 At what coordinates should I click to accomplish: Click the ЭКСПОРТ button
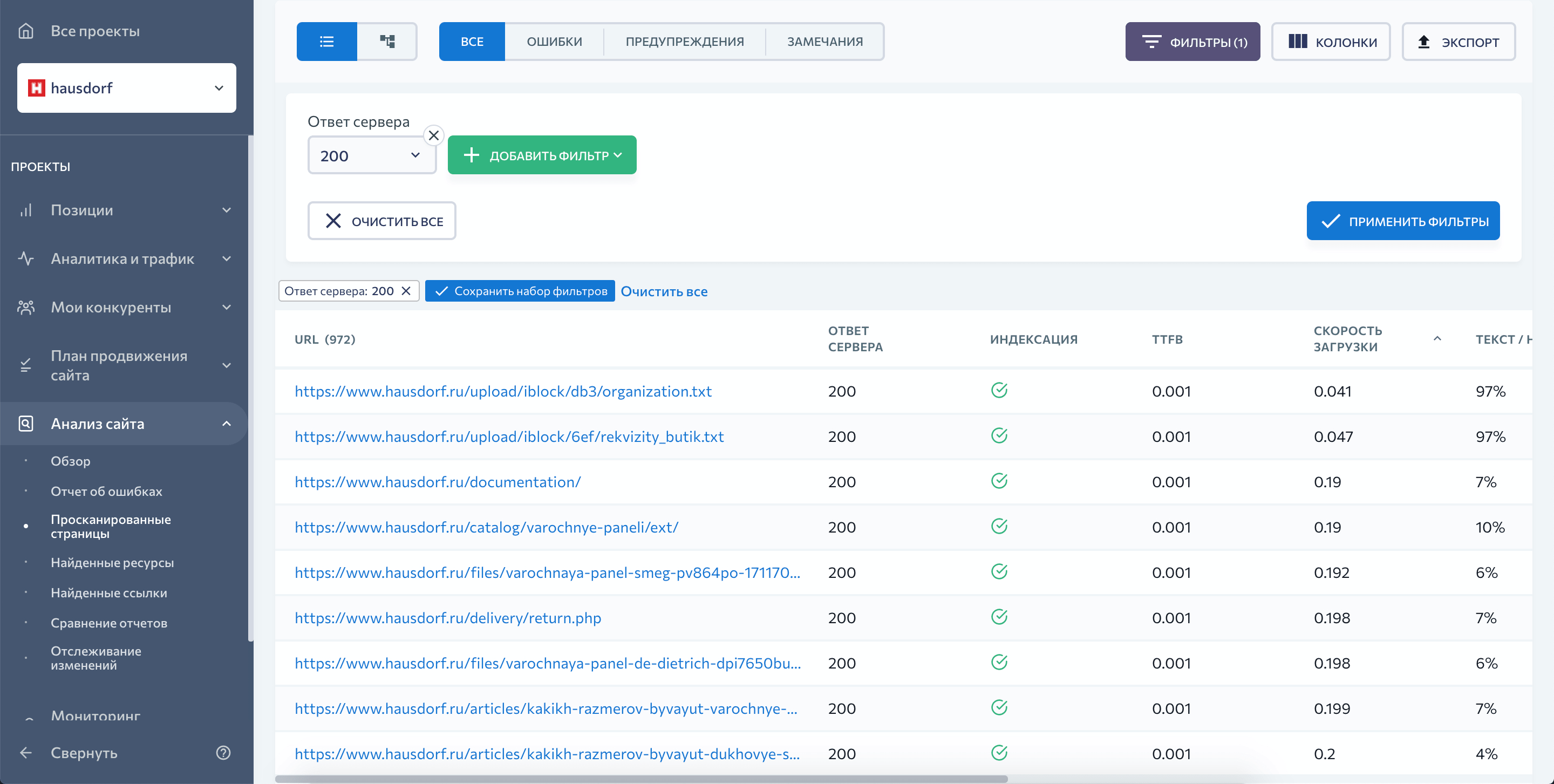click(1458, 42)
